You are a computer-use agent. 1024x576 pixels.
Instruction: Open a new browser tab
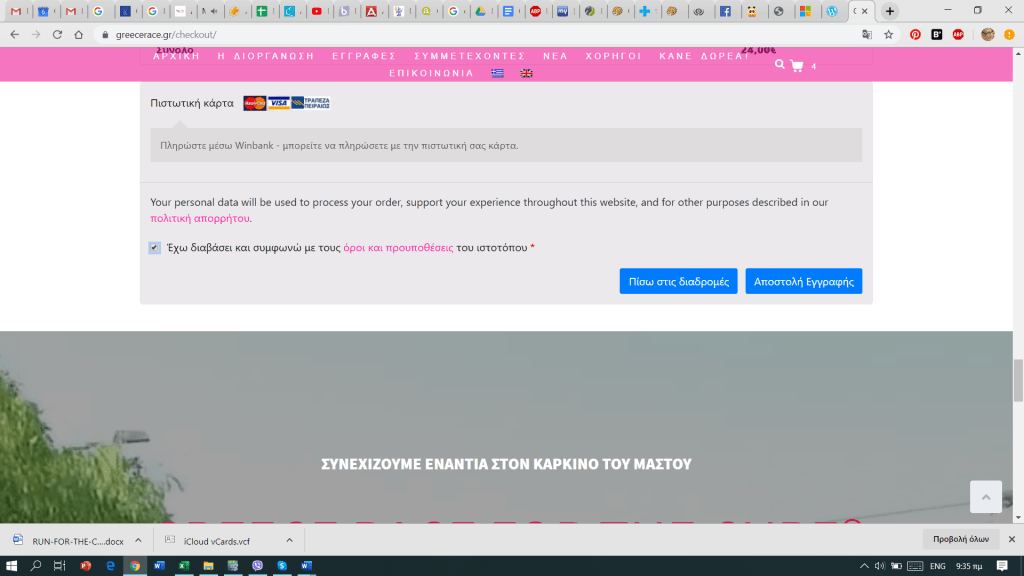tap(890, 11)
